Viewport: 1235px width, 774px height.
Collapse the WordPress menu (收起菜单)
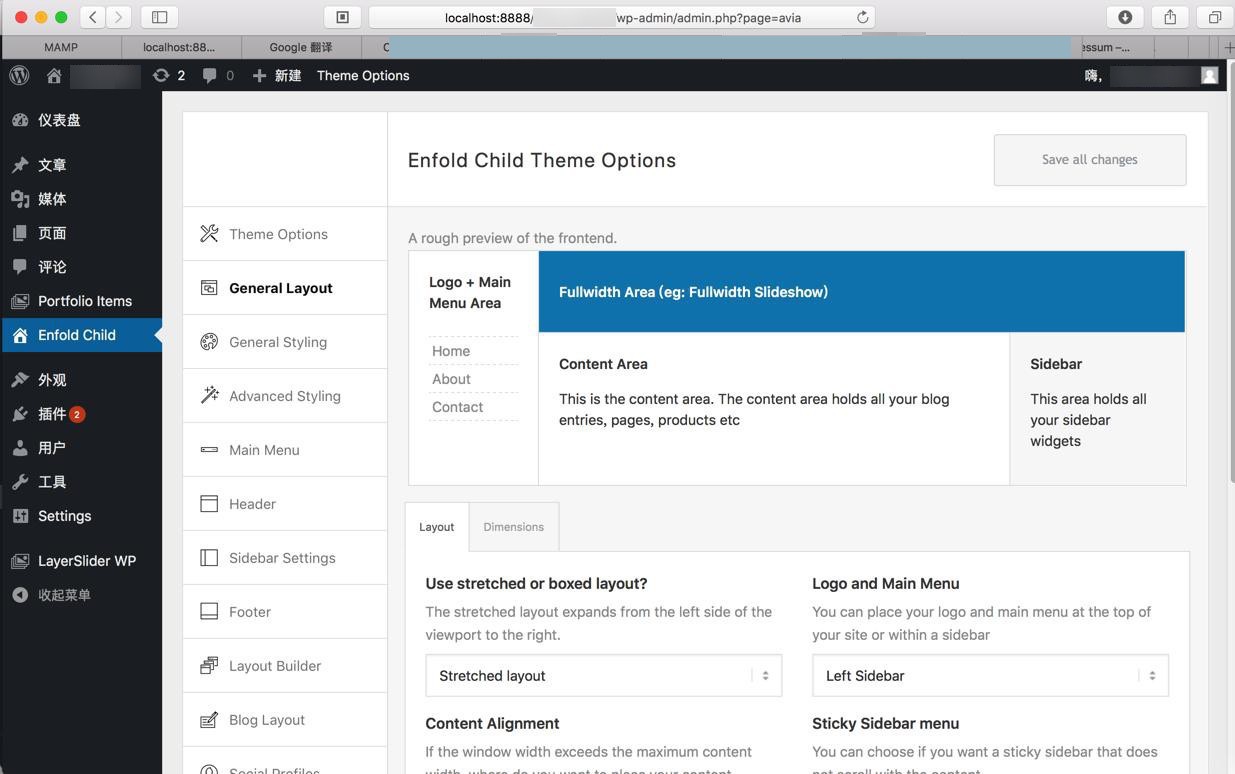click(x=64, y=595)
